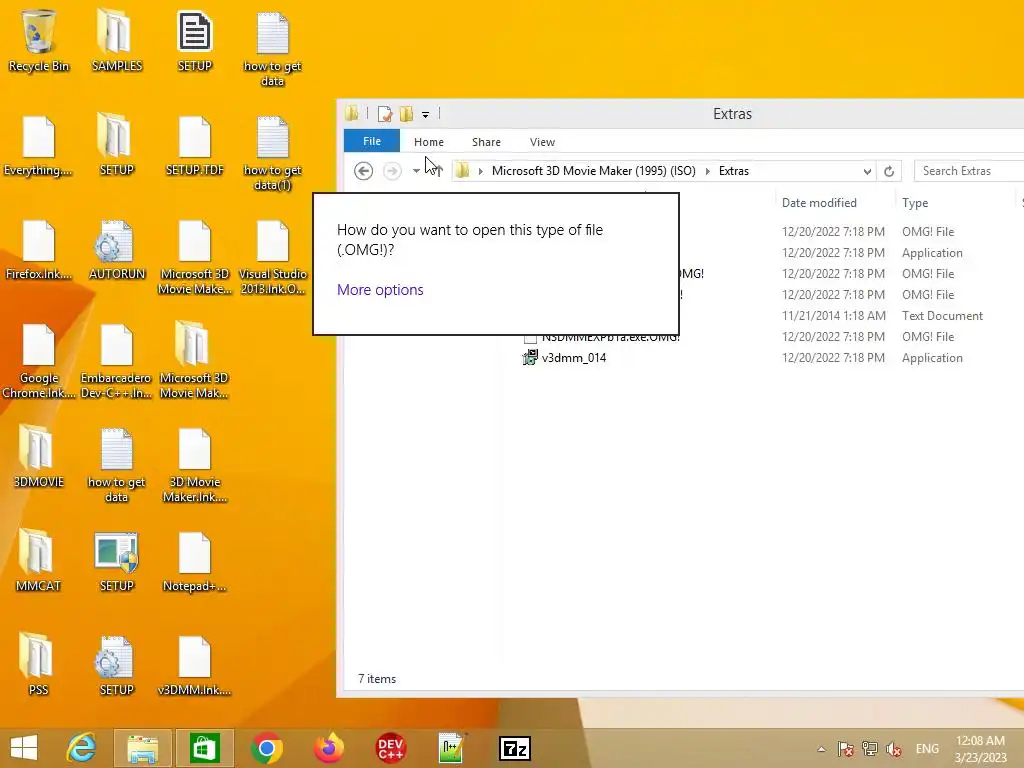Select the Embarcadero Dev-C++ desktop file
This screenshot has height=768, width=1024.
(x=116, y=360)
